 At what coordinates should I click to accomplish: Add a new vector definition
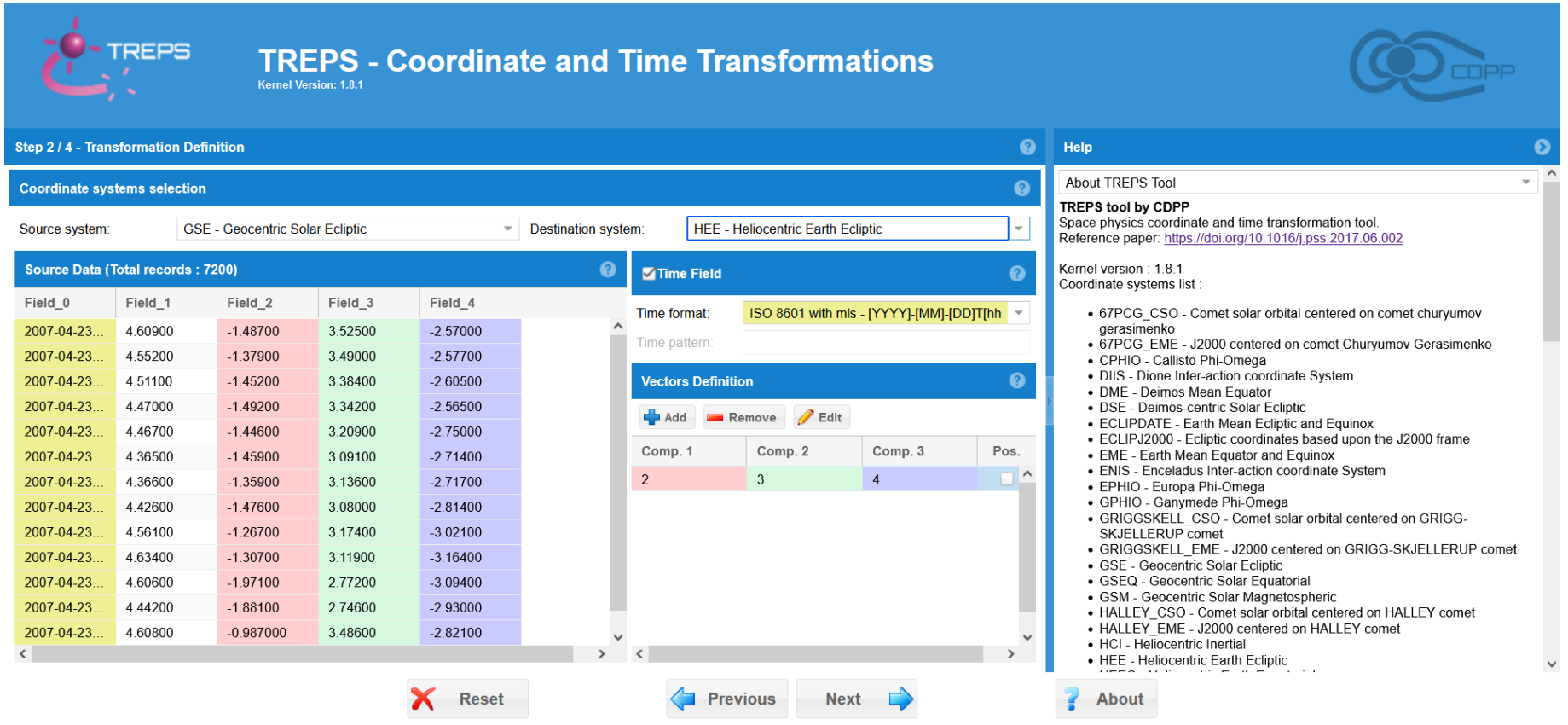click(666, 417)
